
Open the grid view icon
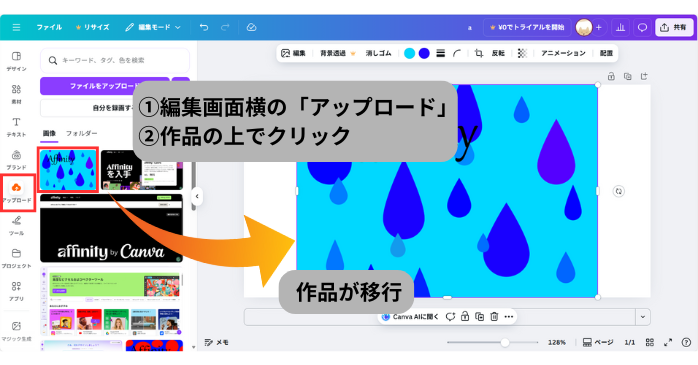[x=650, y=342]
